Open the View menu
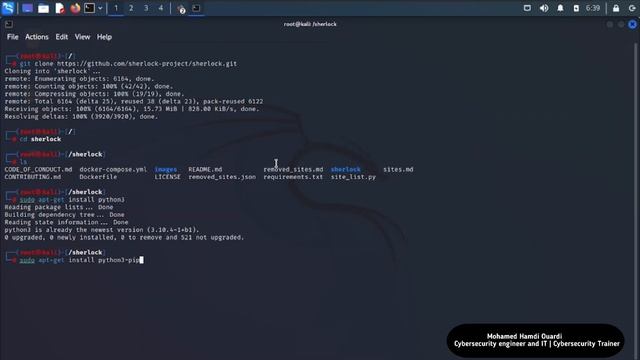640x360 pixels. 82,37
